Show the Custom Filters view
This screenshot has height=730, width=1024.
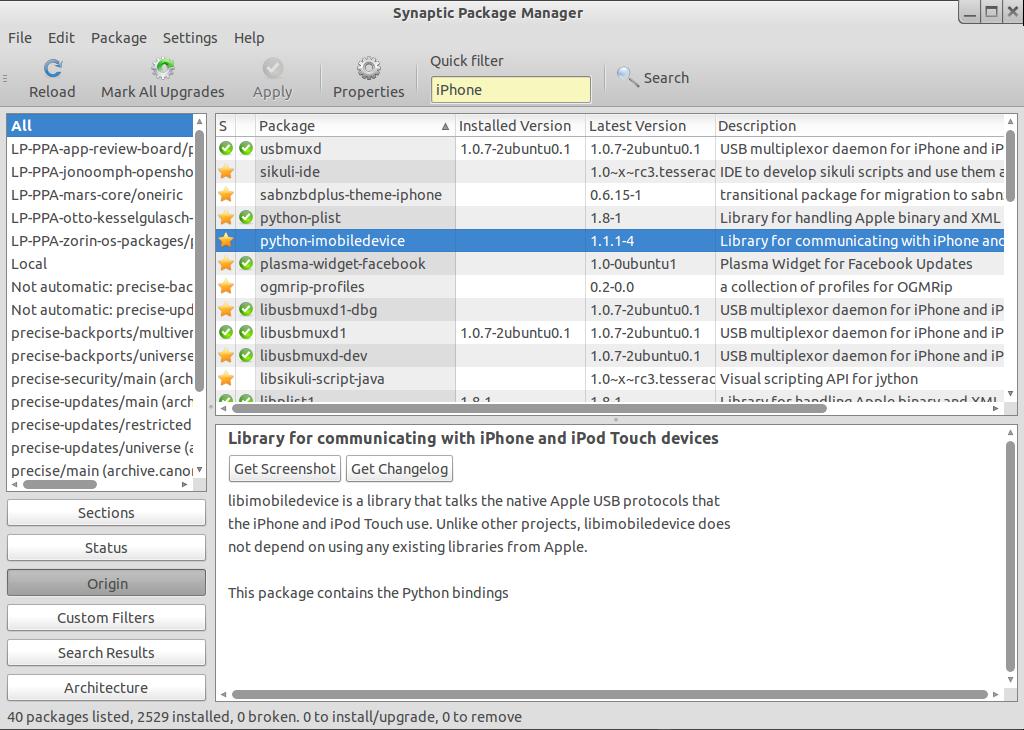pyautogui.click(x=106, y=618)
